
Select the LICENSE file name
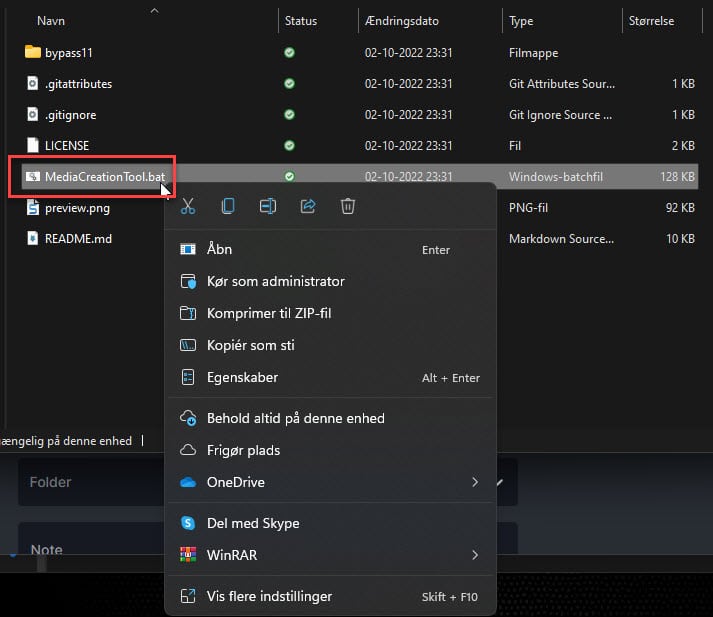coord(67,145)
